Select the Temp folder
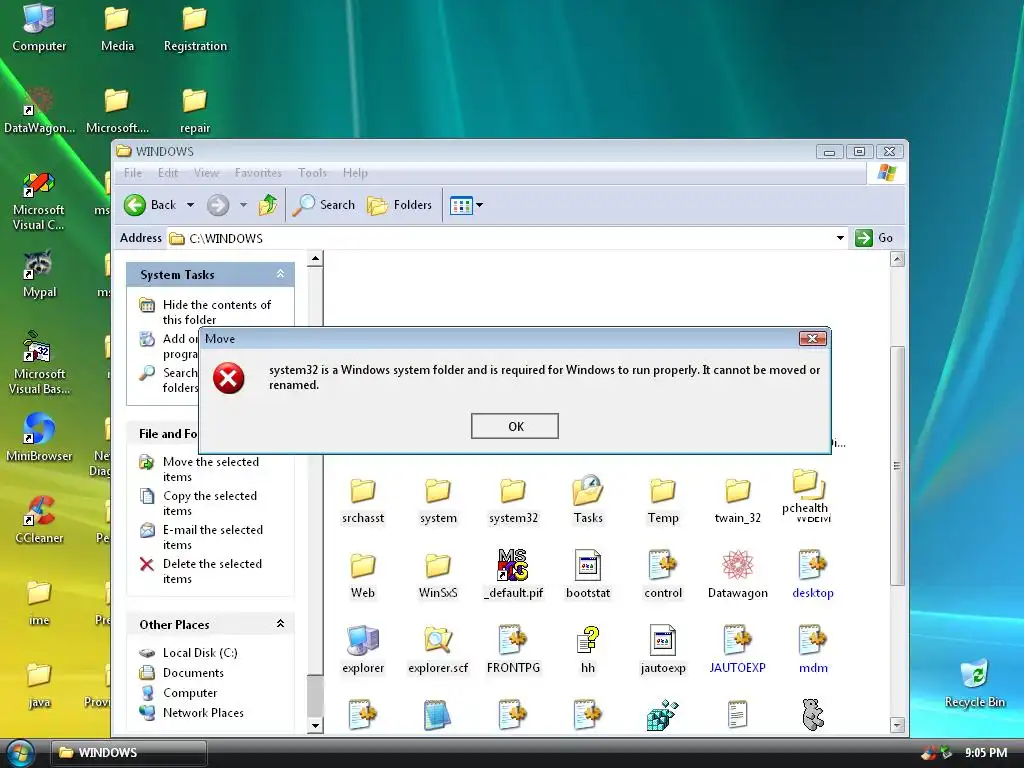The width and height of the screenshot is (1024, 768). click(663, 501)
